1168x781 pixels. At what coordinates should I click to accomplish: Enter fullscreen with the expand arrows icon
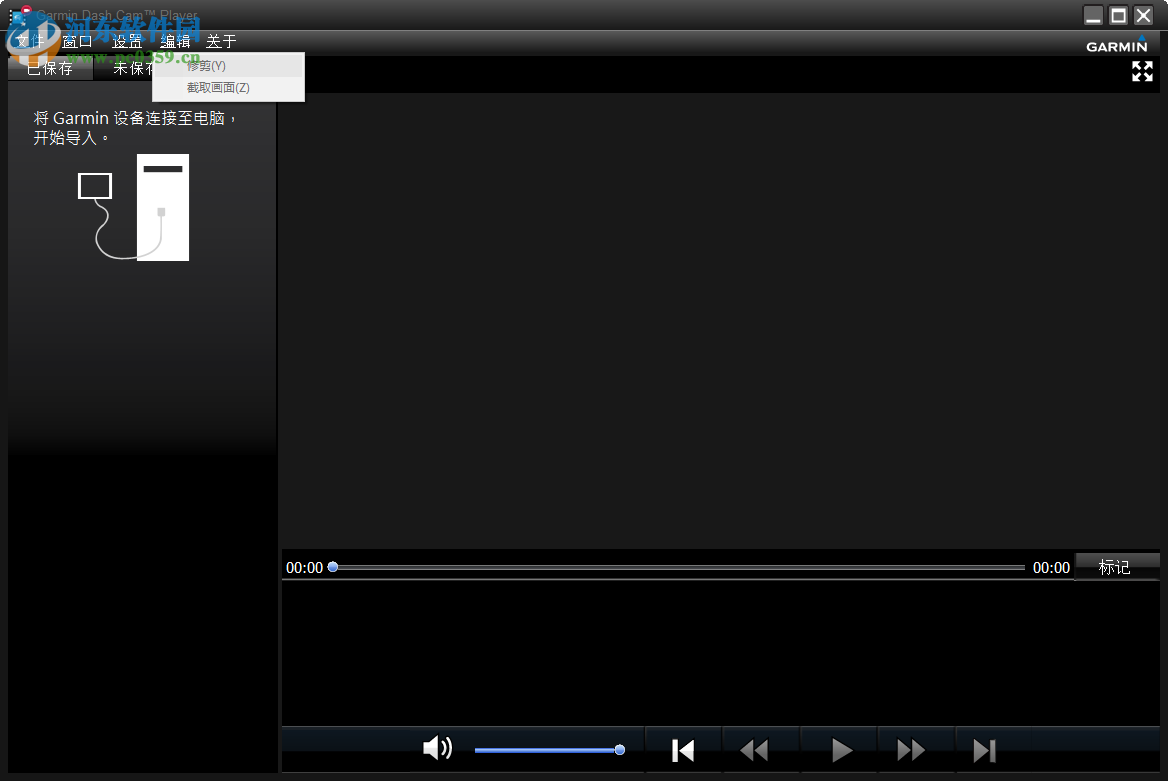1142,72
